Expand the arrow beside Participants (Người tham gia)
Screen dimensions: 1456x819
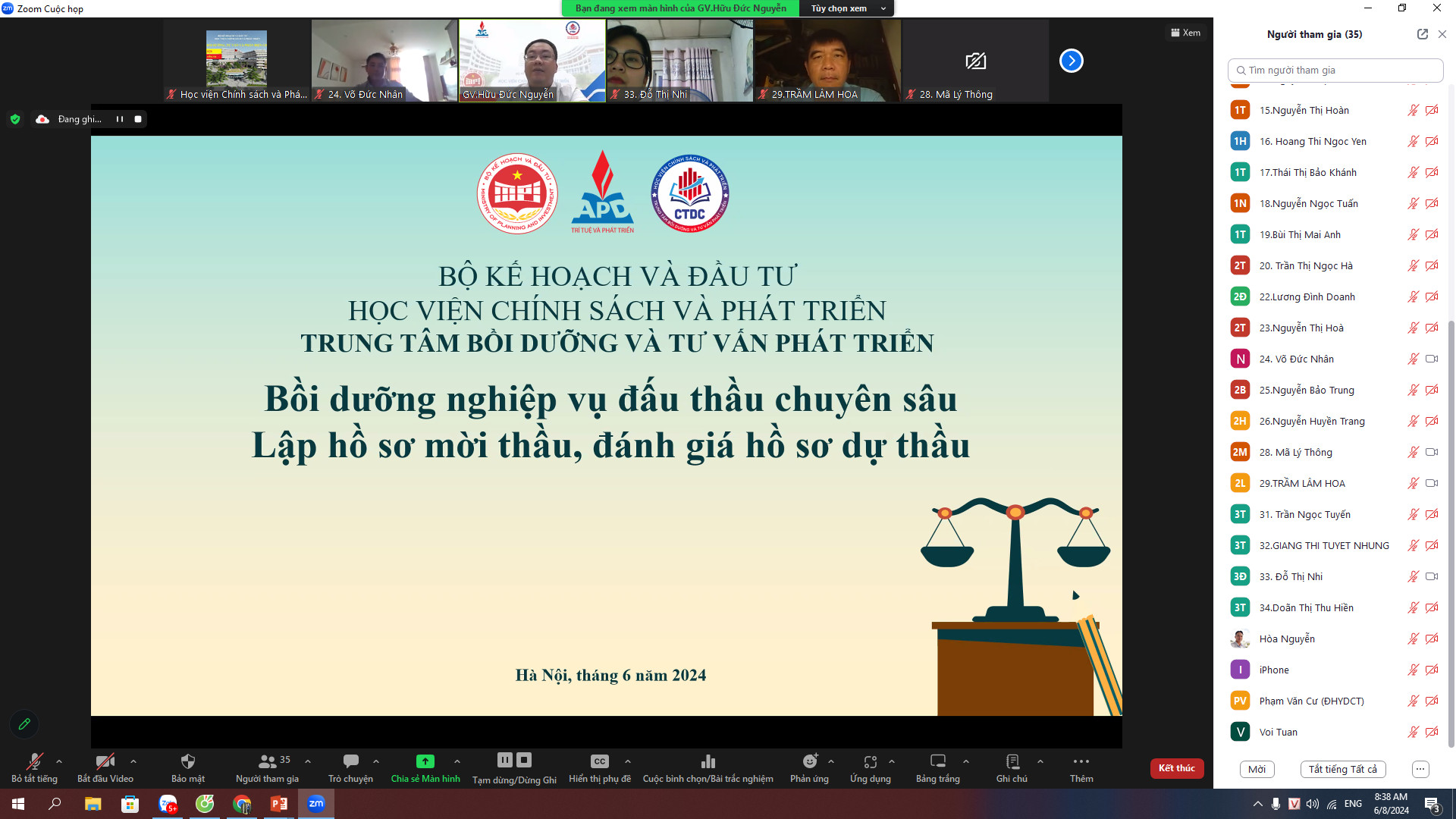coord(308,761)
